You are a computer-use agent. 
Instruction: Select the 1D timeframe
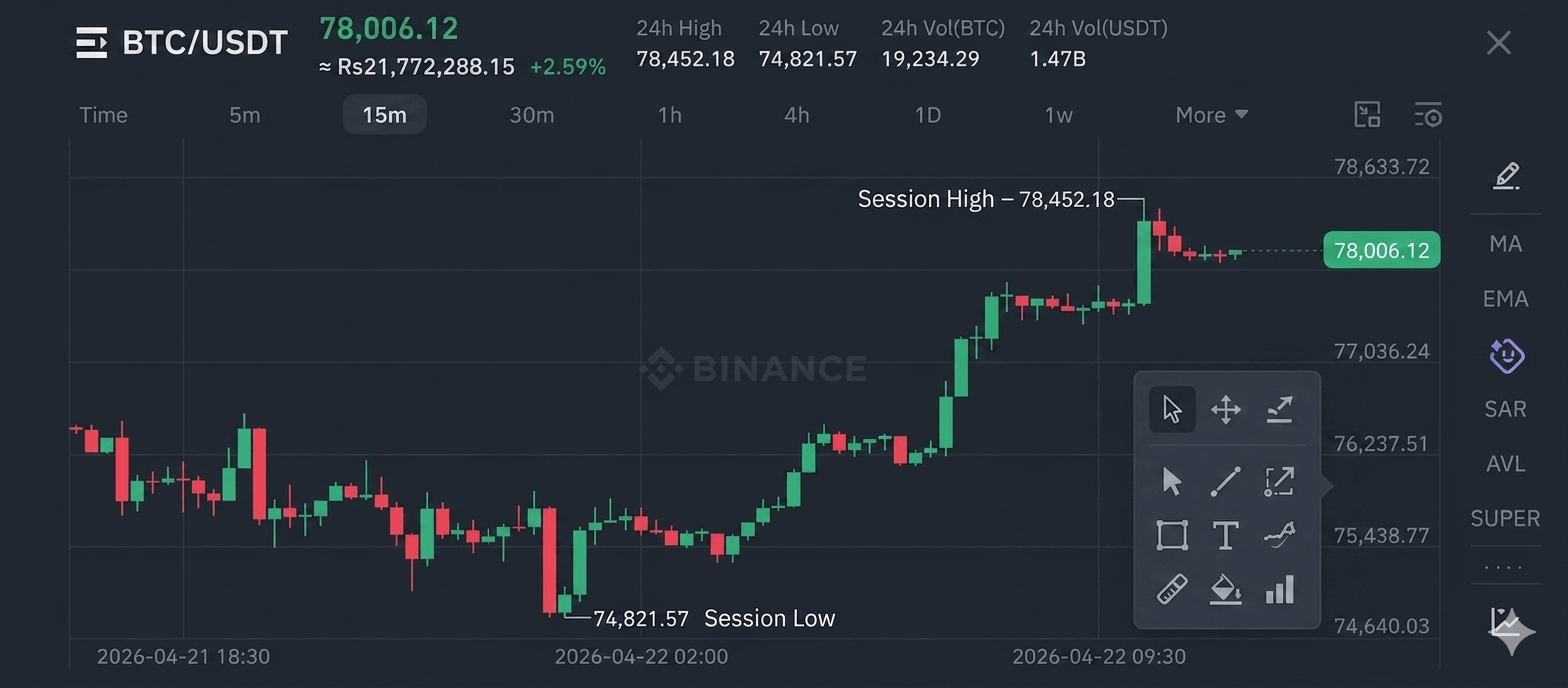[x=928, y=115]
